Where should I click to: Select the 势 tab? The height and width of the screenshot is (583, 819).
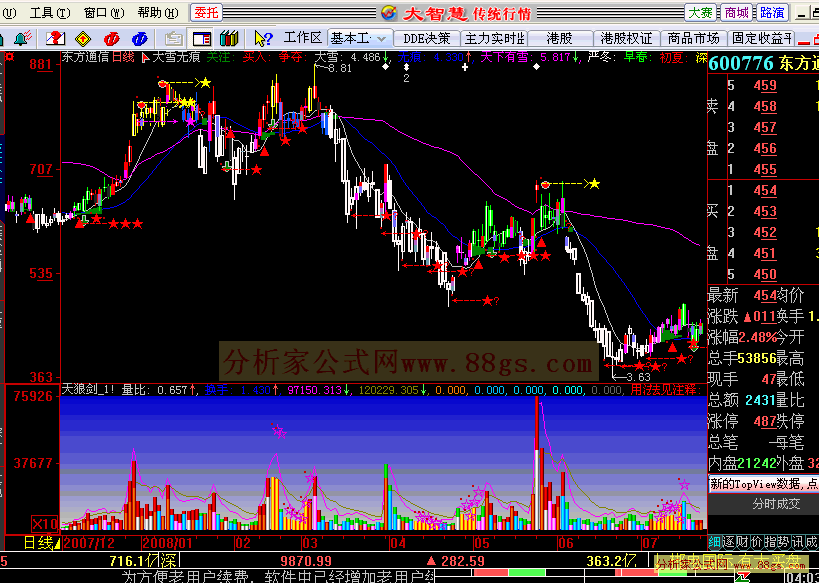coord(784,542)
